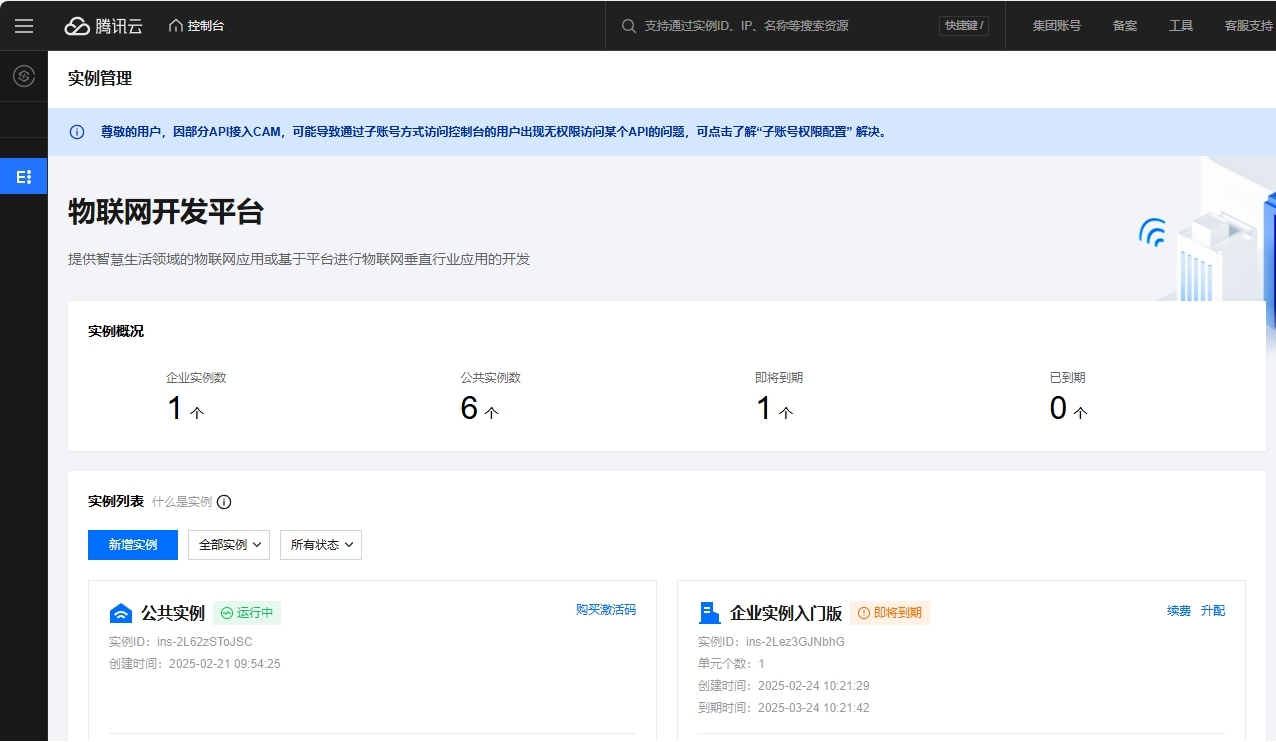Viewport: 1276px width, 742px height.
Task: Click the 已到期 count 0
Action: [1058, 408]
